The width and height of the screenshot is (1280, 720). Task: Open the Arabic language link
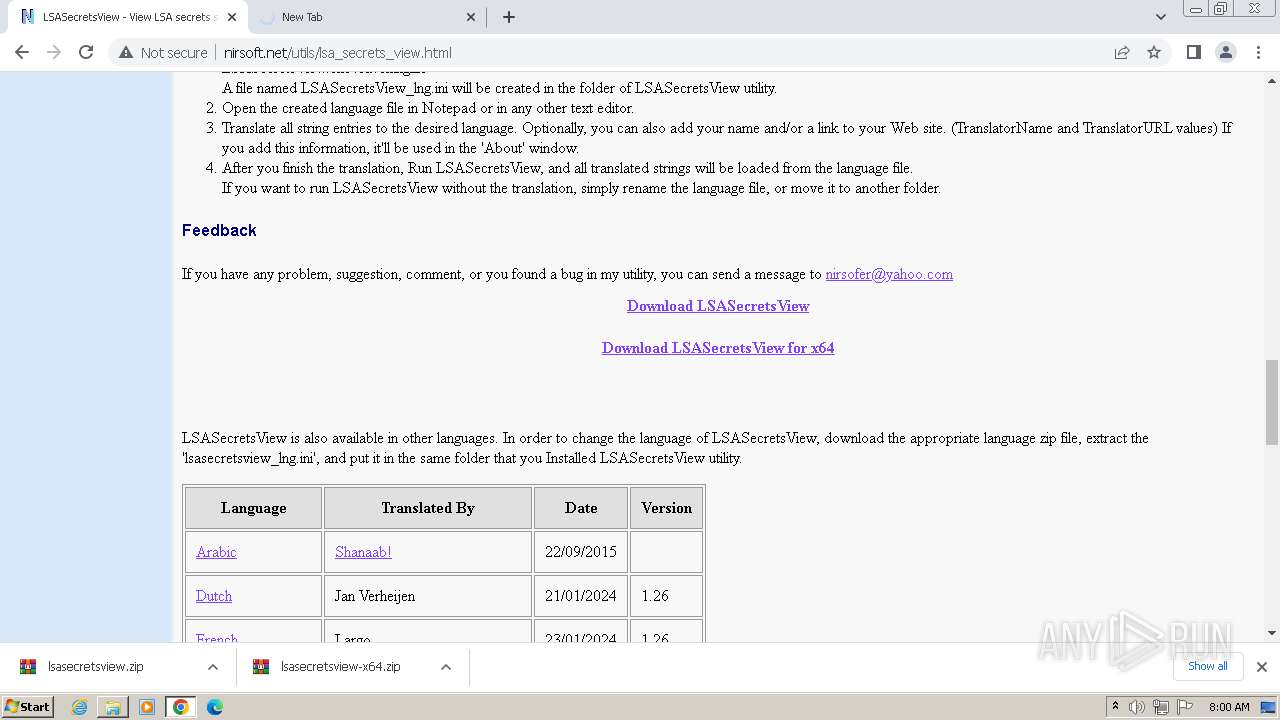click(x=216, y=552)
